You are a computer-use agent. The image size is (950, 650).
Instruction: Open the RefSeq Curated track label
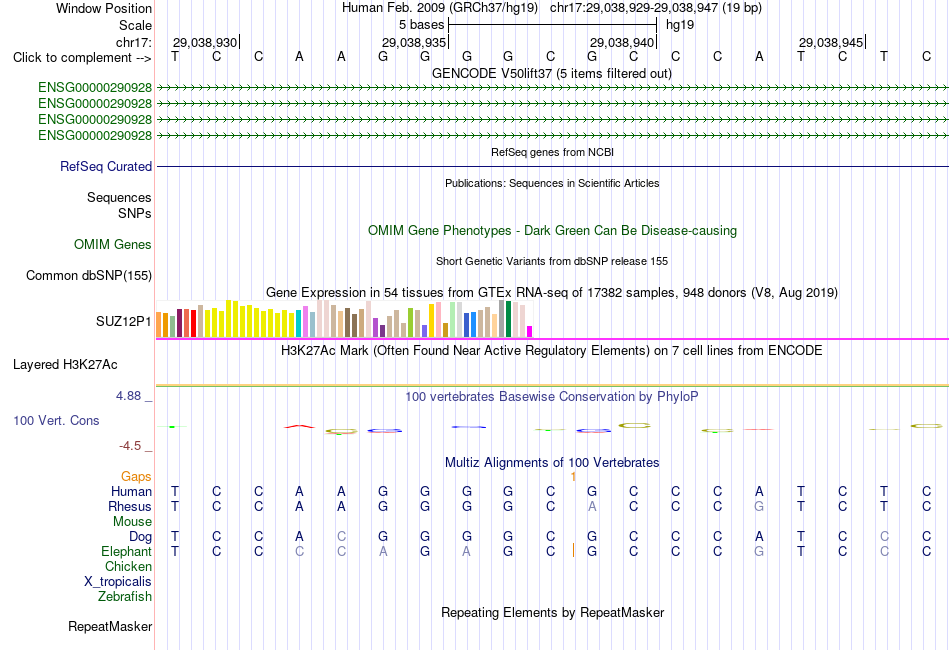tap(106, 166)
